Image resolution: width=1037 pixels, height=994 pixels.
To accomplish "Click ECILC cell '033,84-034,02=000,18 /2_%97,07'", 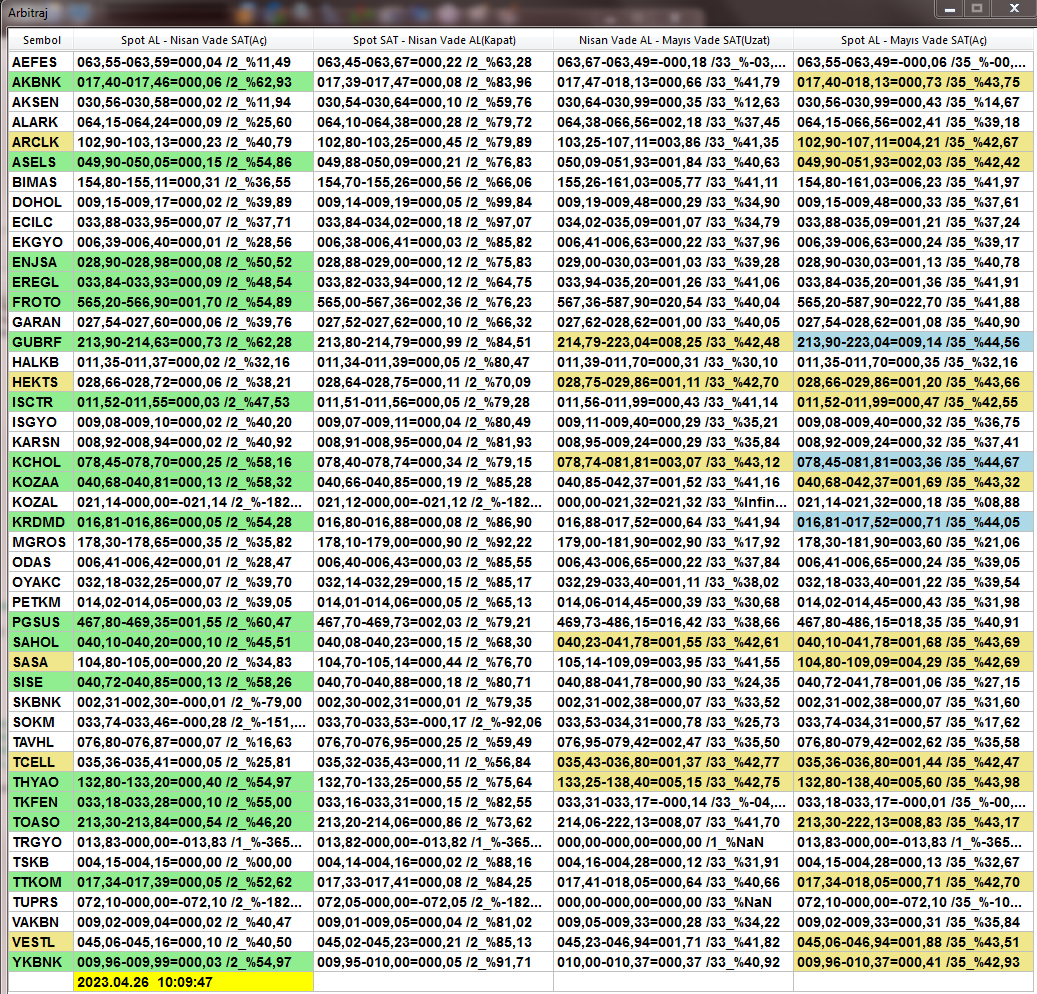I will pos(433,222).
